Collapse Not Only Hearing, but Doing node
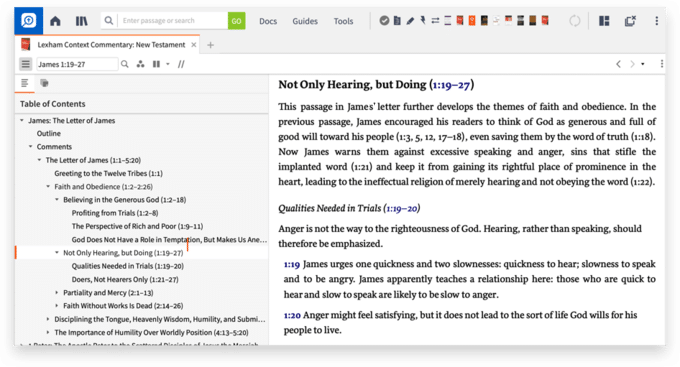 tap(57, 252)
